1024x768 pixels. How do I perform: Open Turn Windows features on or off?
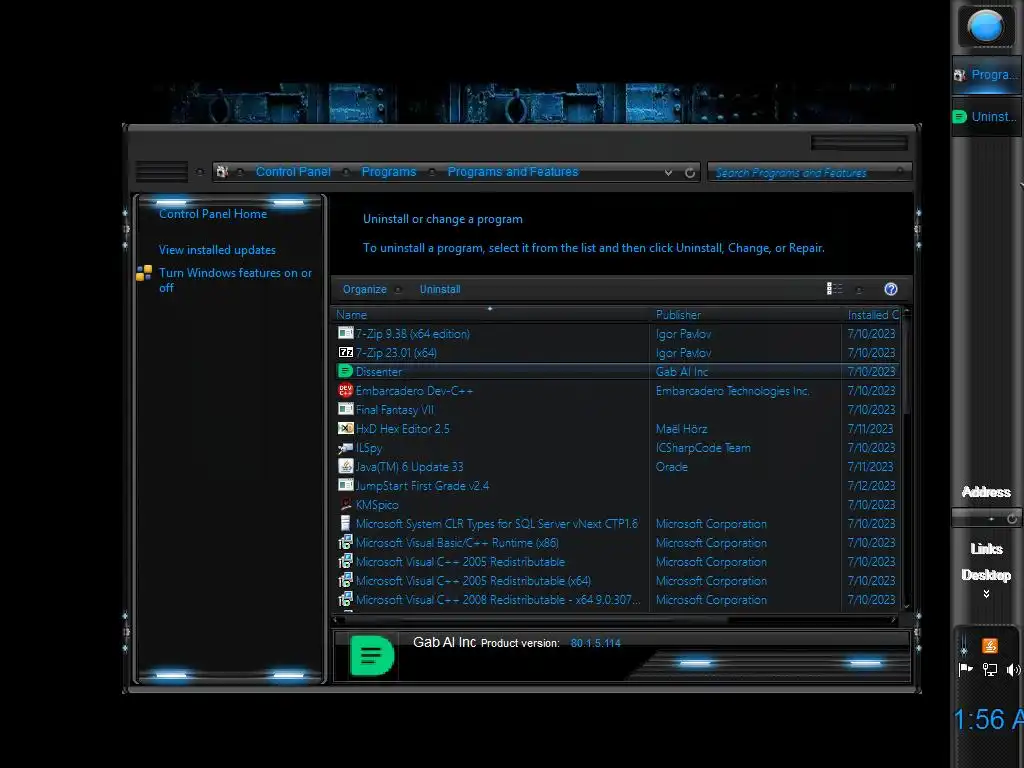[235, 280]
